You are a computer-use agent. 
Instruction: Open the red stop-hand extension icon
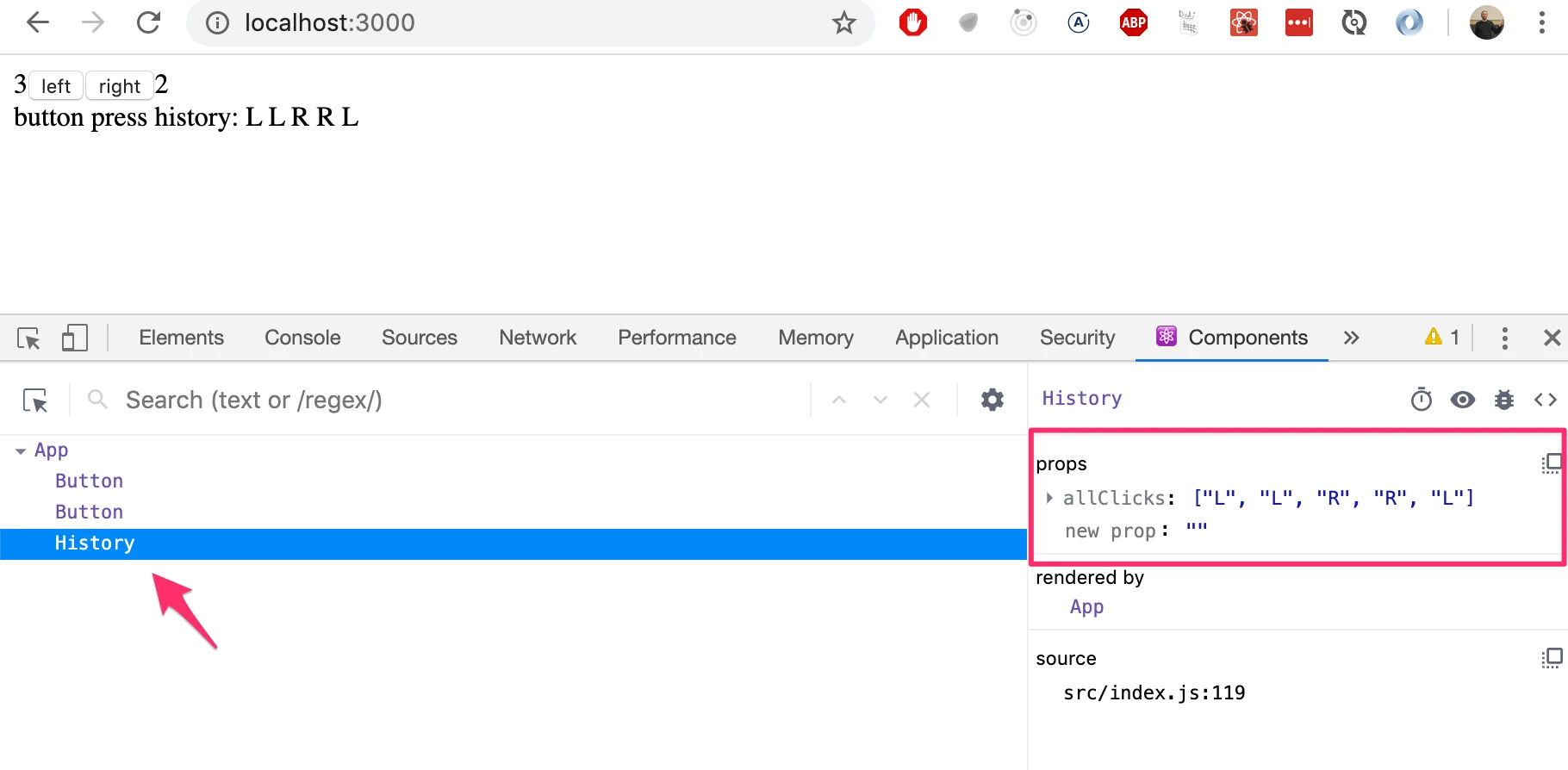913,22
